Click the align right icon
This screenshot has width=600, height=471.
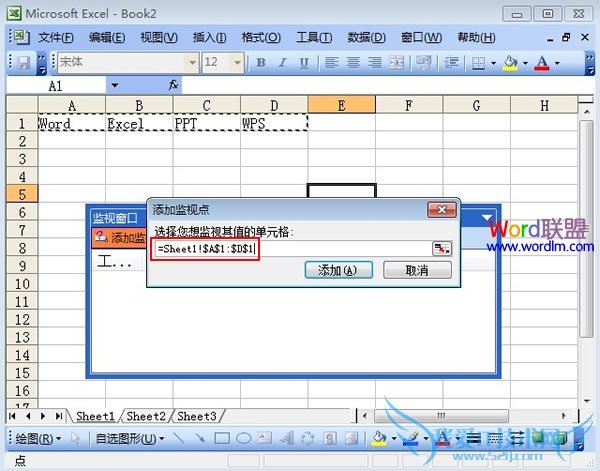[375, 62]
